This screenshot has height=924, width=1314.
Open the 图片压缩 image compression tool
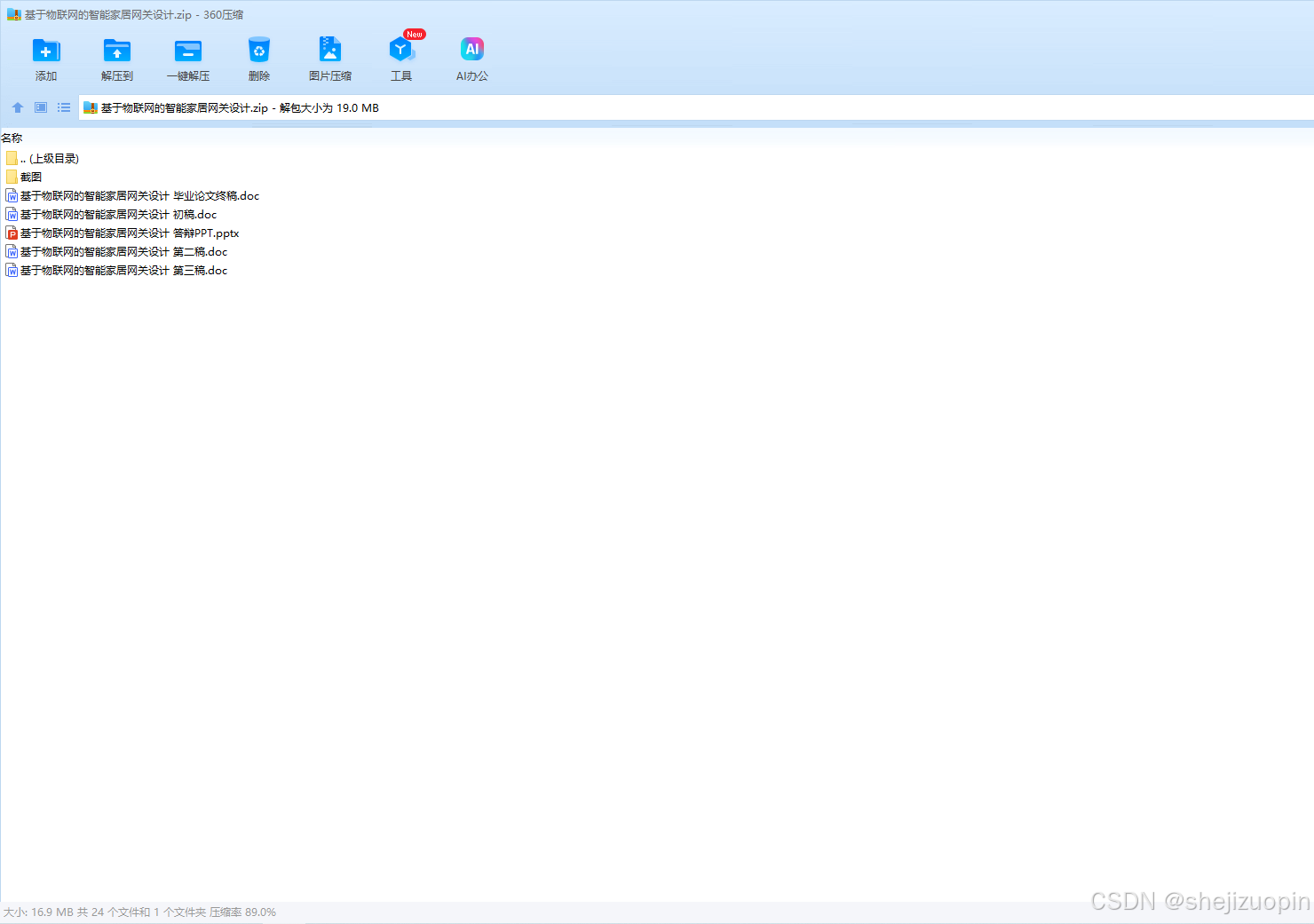pos(330,50)
